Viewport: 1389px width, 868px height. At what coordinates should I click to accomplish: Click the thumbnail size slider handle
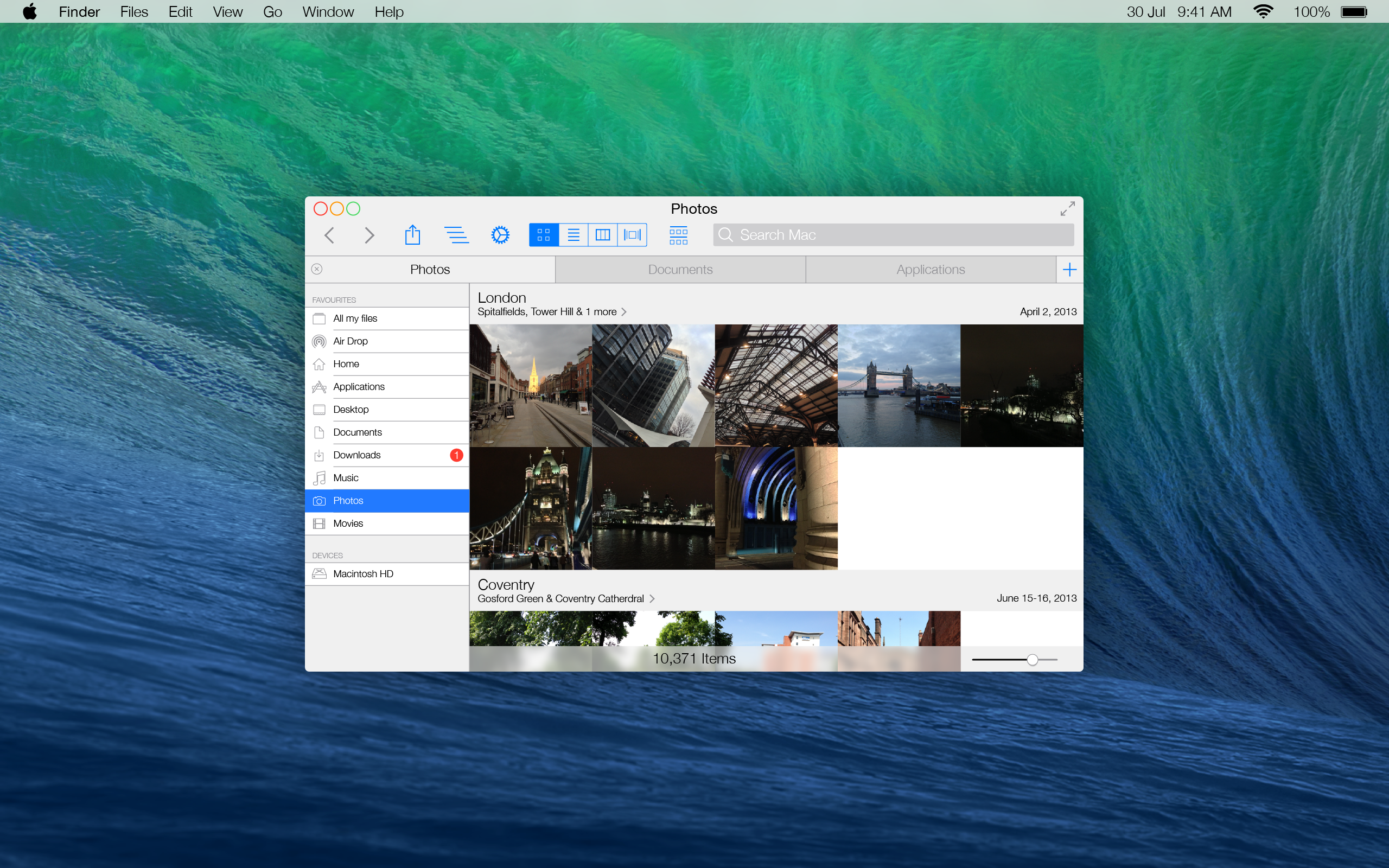pos(1032,660)
